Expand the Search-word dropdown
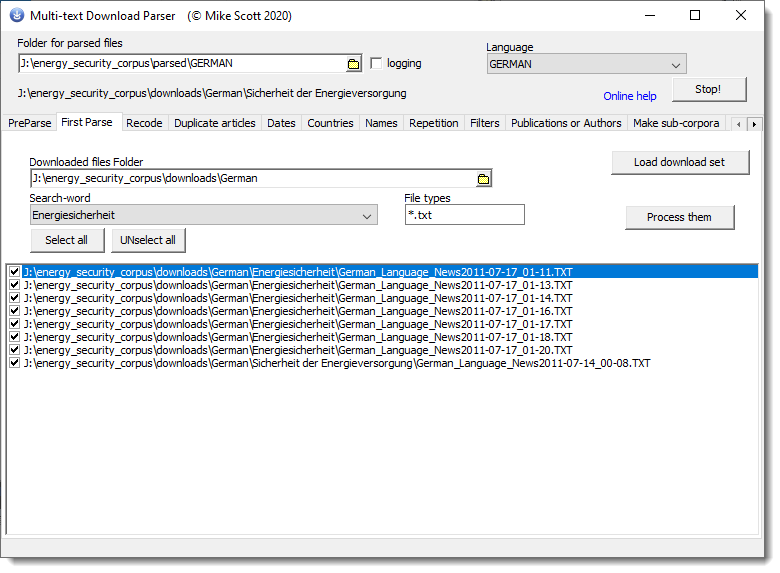Image resolution: width=780 pixels, height=573 pixels. click(x=367, y=215)
